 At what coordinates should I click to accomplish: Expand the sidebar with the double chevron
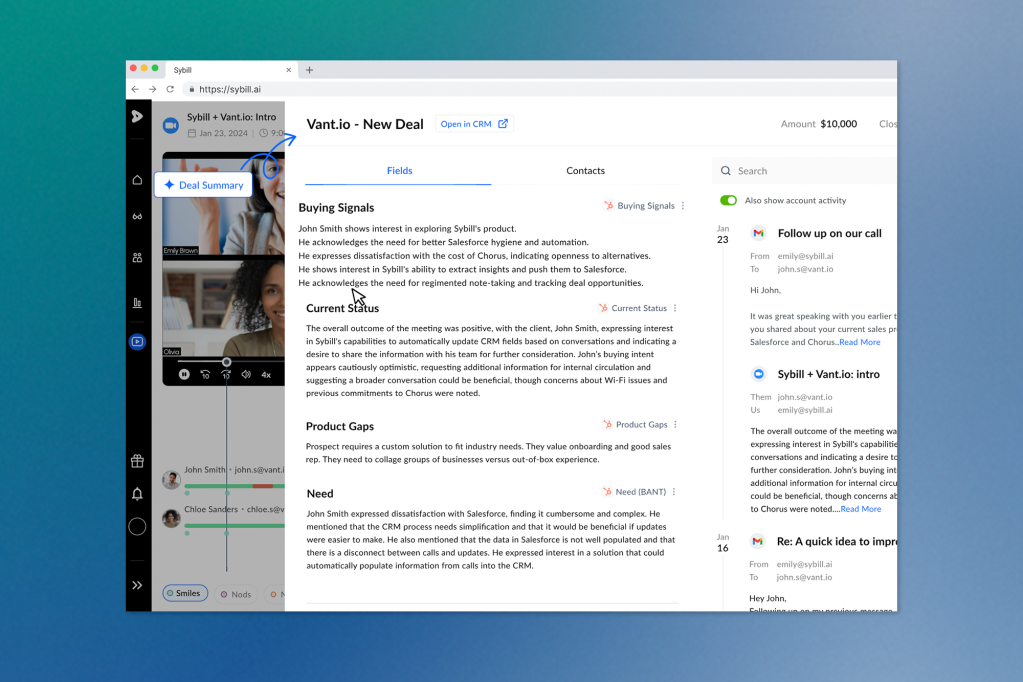click(x=137, y=585)
